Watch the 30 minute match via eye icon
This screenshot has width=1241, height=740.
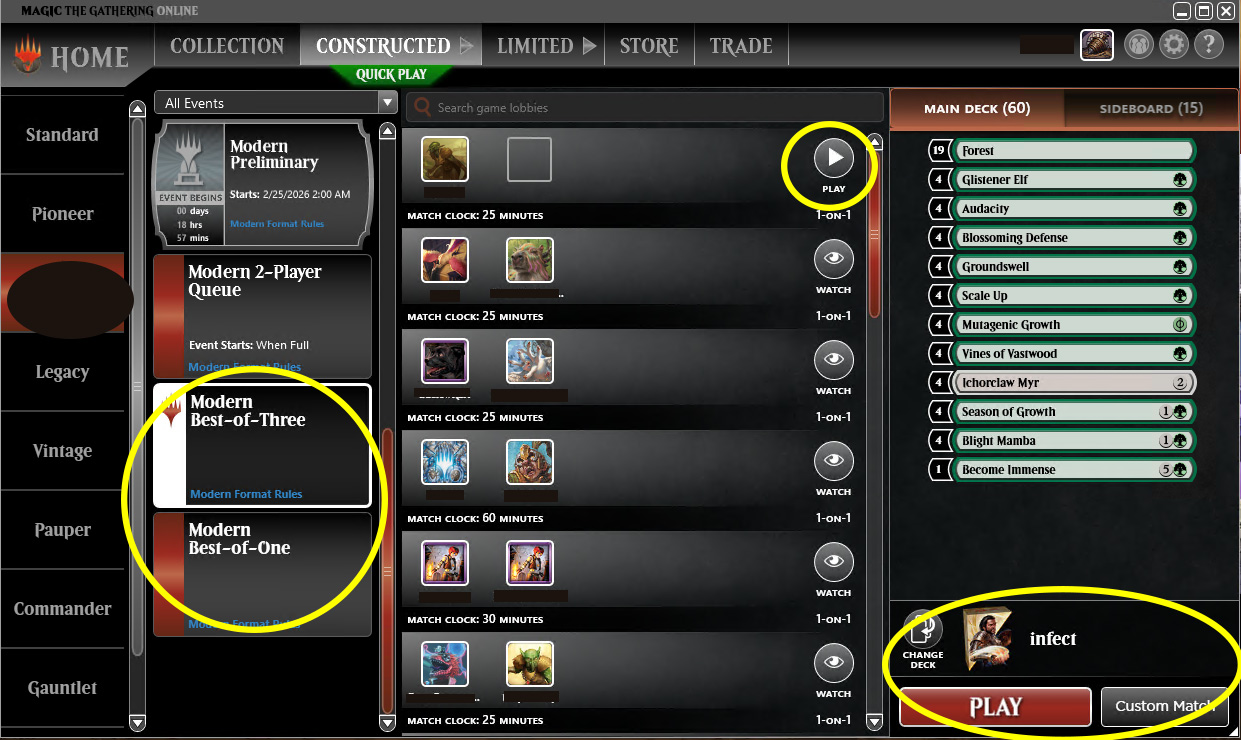834,562
